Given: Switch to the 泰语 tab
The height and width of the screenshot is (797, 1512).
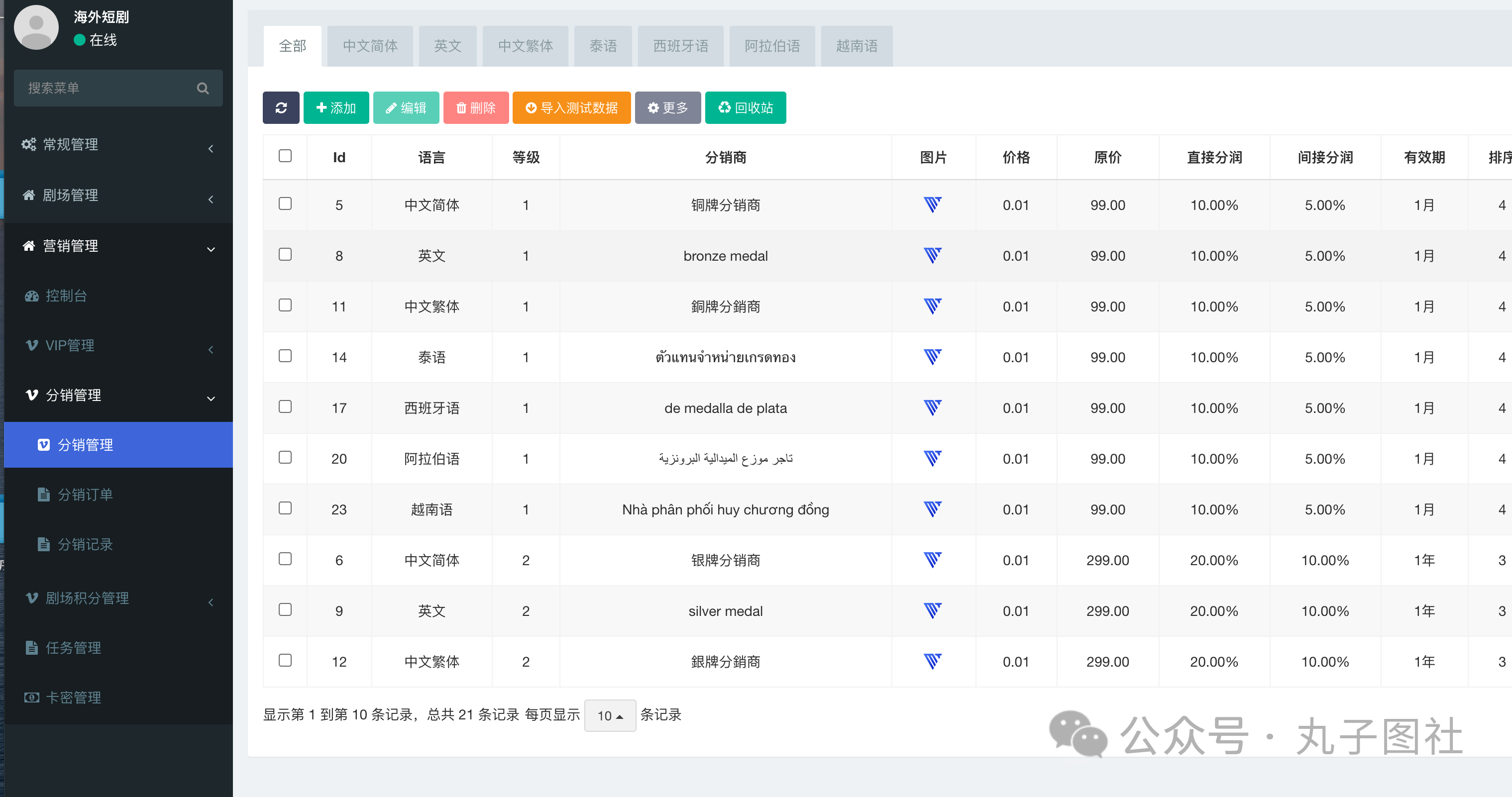Looking at the screenshot, I should (x=603, y=46).
